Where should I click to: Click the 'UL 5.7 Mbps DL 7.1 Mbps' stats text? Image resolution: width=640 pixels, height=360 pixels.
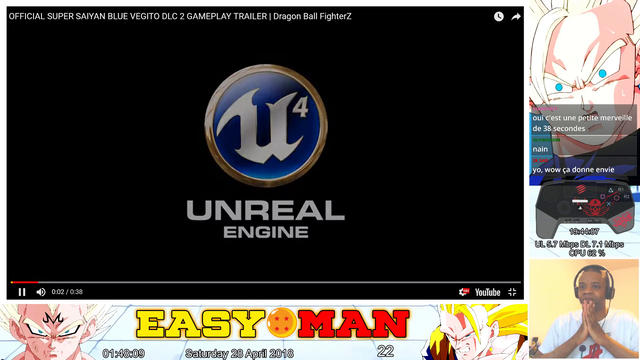579,244
